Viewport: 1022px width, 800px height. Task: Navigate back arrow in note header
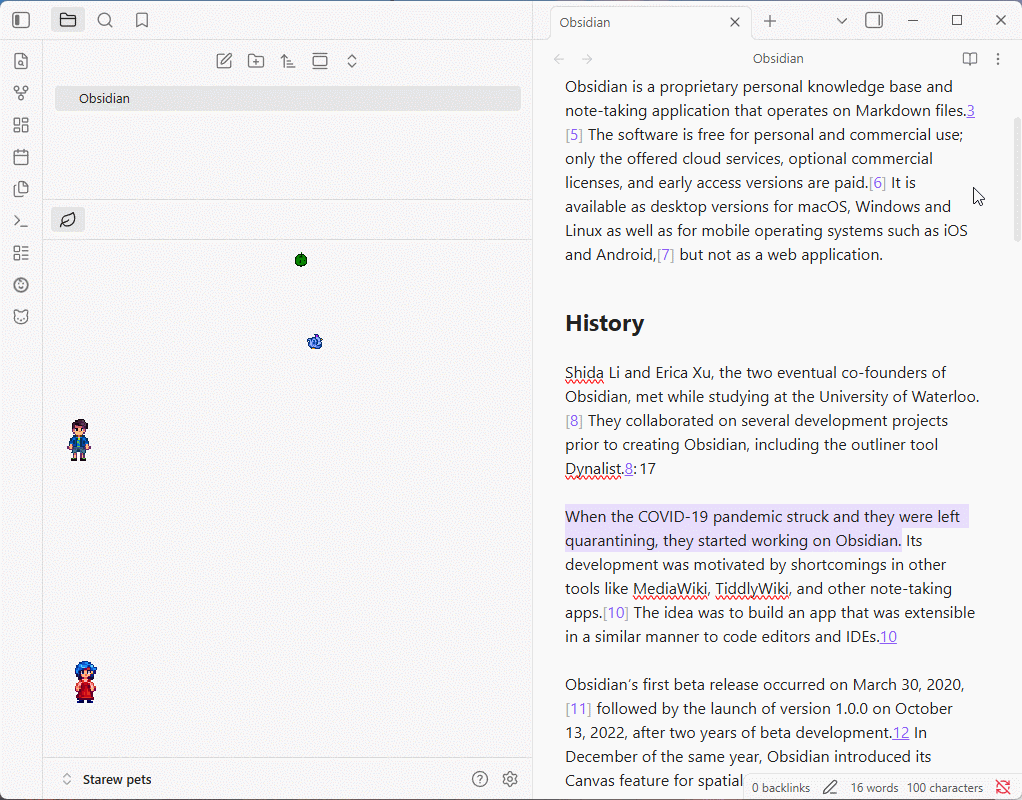point(559,59)
